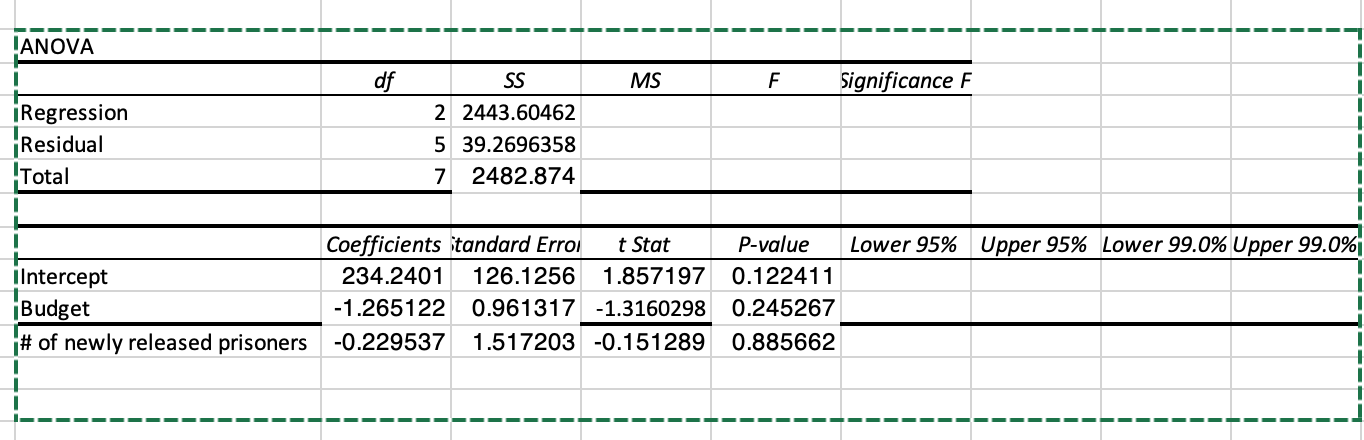Viewport: 1364px width, 440px height.
Task: Click Intercept standard error 126.1256
Action: (516, 275)
